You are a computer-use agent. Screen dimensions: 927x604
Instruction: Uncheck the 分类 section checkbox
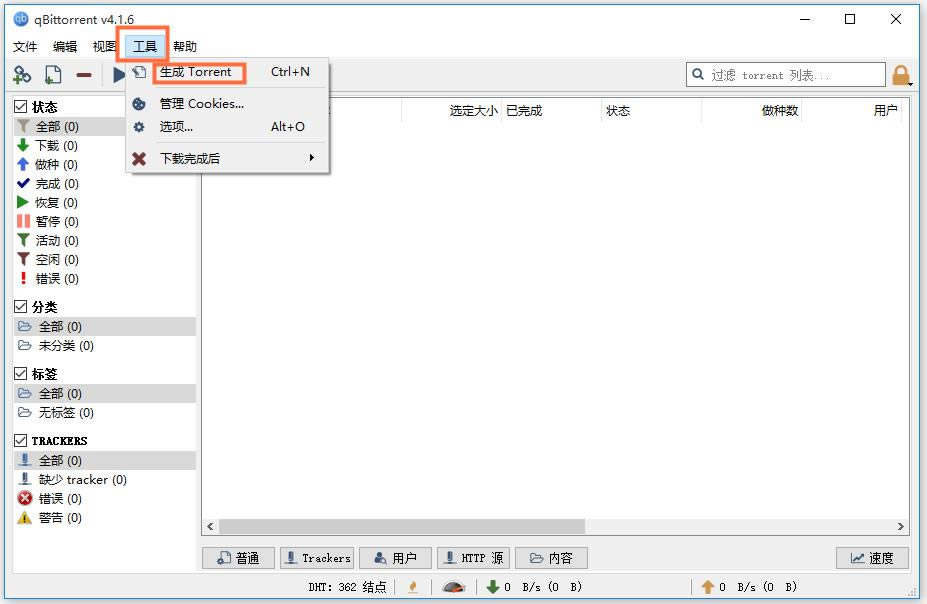click(x=21, y=307)
